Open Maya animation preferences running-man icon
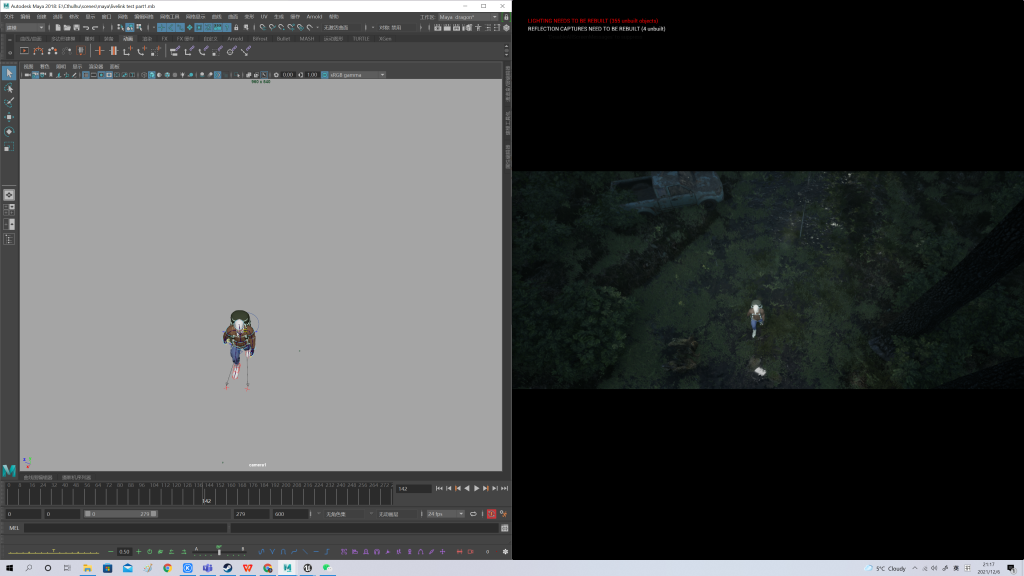Viewport: 1024px width, 576px height. tap(503, 514)
